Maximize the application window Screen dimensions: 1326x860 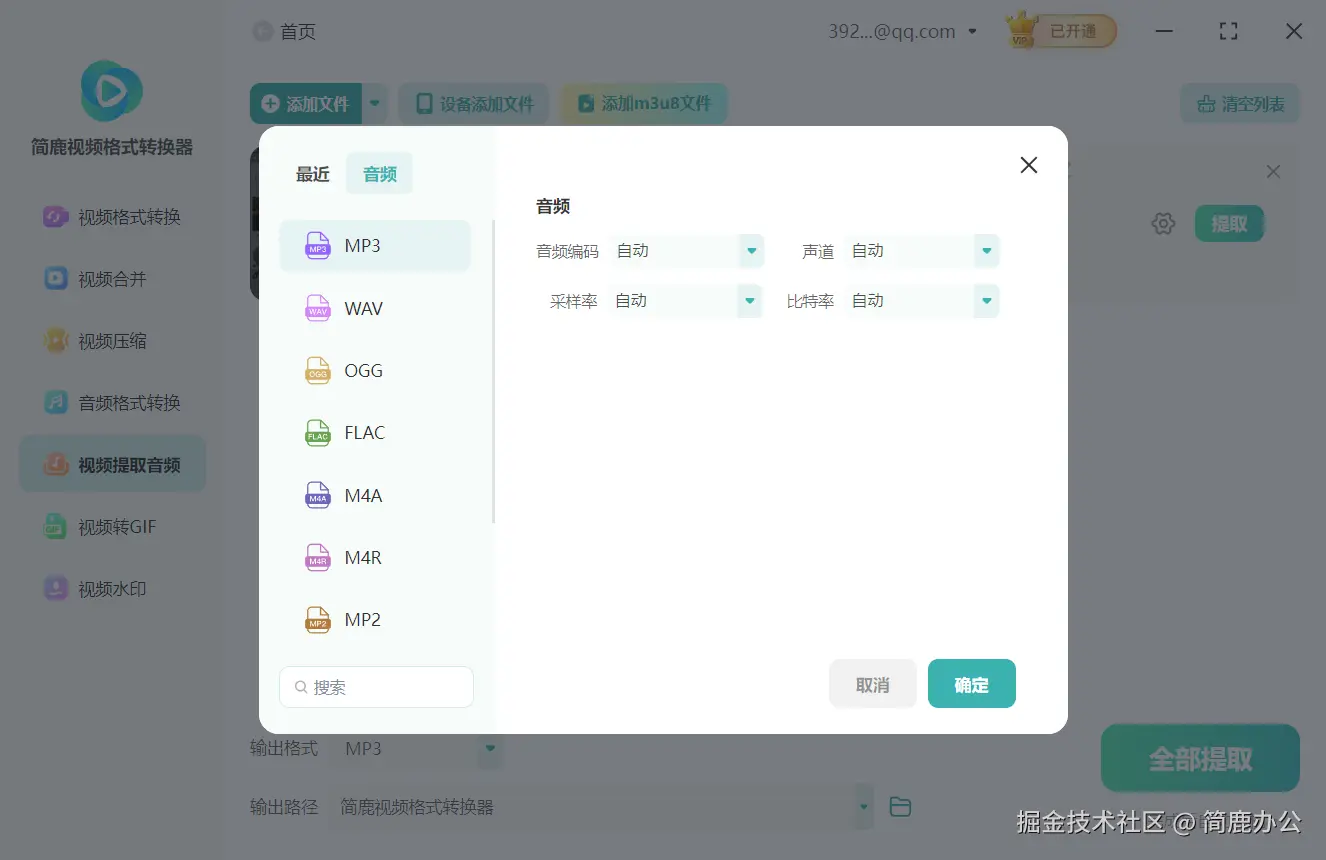click(x=1229, y=31)
